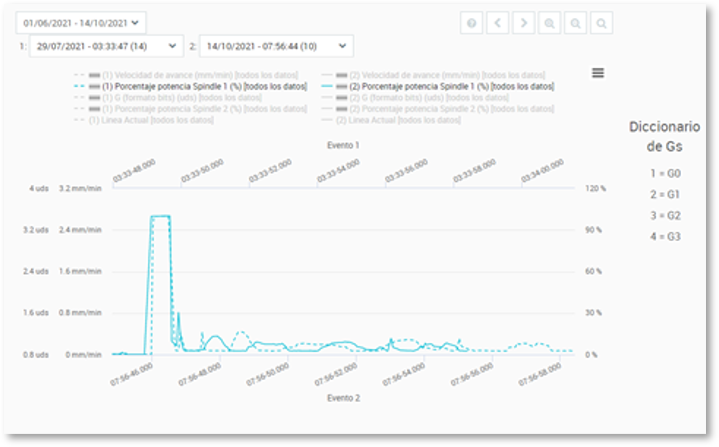
Task: Open the date range dropdown 01/06/2021 - 14/10/2021
Action: point(80,21)
